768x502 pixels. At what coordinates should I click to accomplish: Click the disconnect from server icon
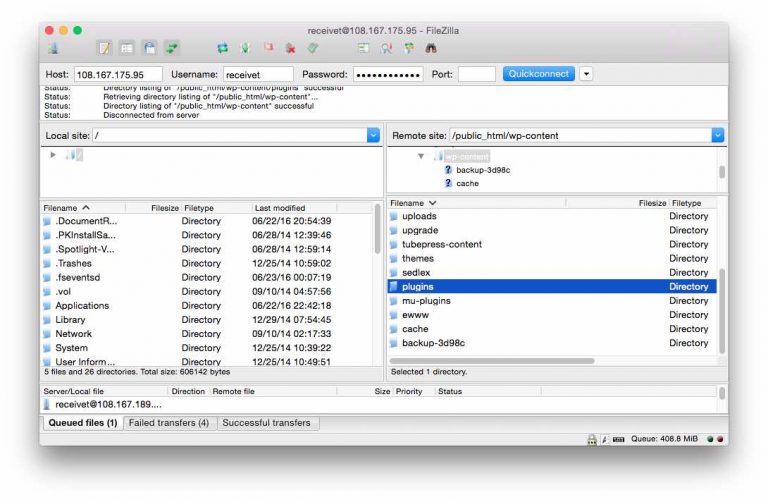point(290,48)
